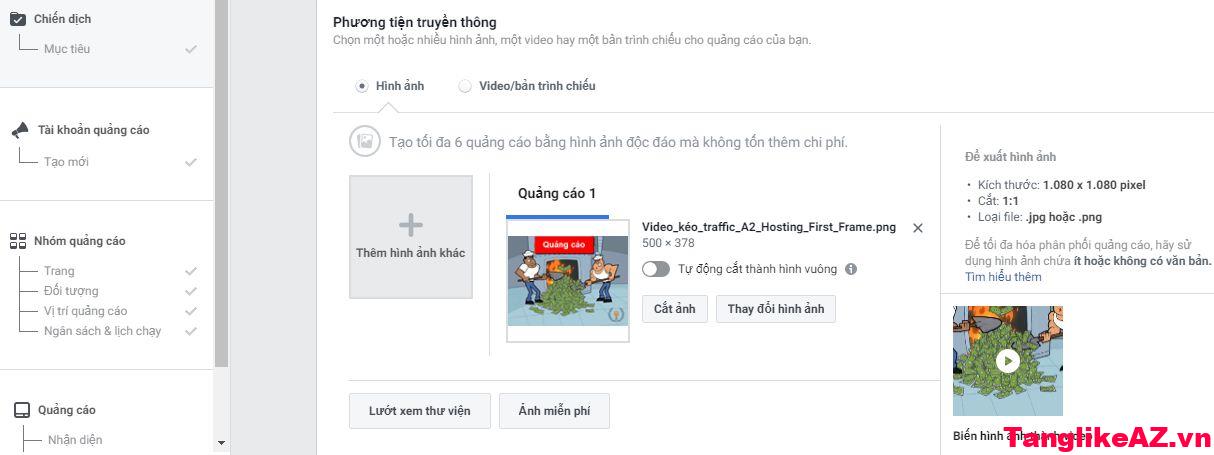The height and width of the screenshot is (455, 1214).
Task: Click the checkmark beside Tạo mới
Action: click(x=191, y=162)
